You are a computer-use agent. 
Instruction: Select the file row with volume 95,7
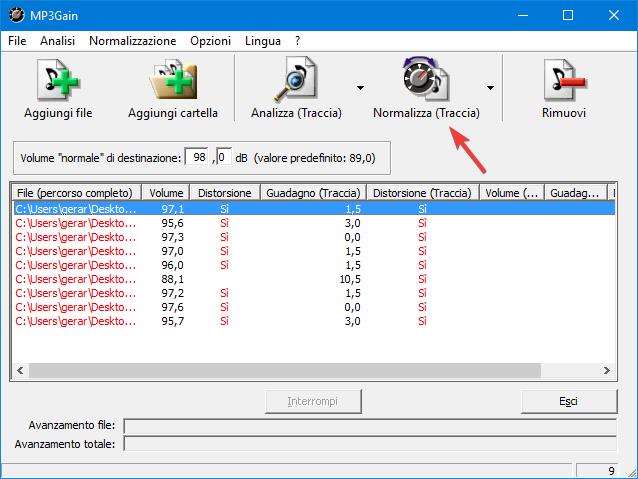click(314, 321)
